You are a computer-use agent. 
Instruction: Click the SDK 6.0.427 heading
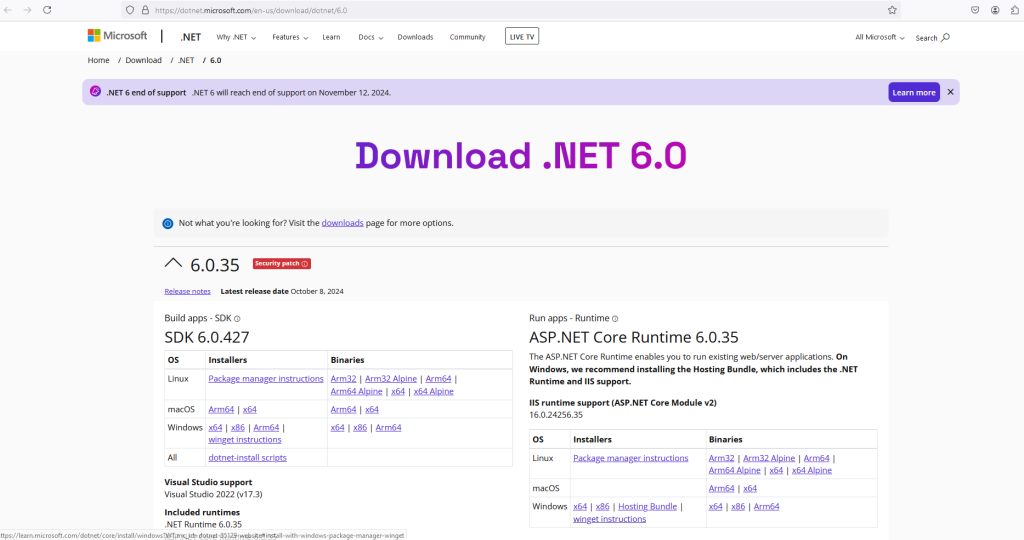206,338
